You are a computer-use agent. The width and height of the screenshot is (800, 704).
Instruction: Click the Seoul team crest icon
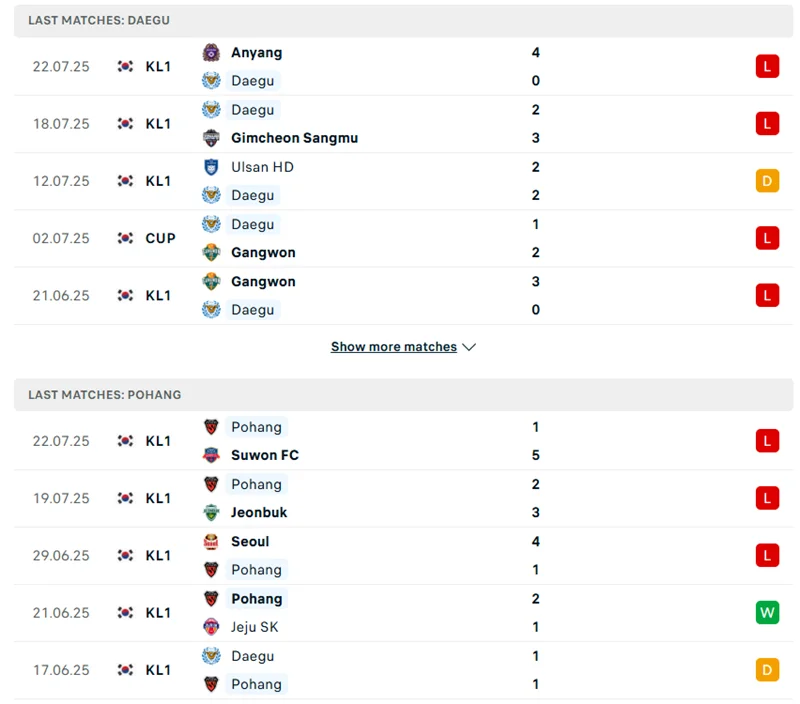(x=211, y=542)
